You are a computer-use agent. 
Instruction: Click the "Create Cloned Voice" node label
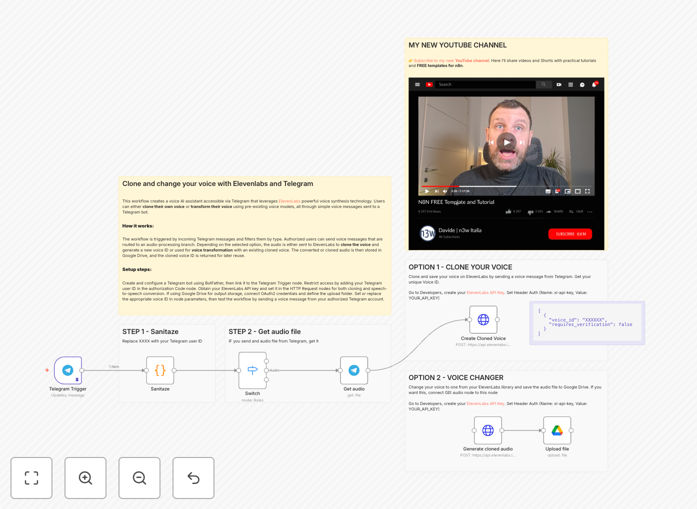click(483, 338)
